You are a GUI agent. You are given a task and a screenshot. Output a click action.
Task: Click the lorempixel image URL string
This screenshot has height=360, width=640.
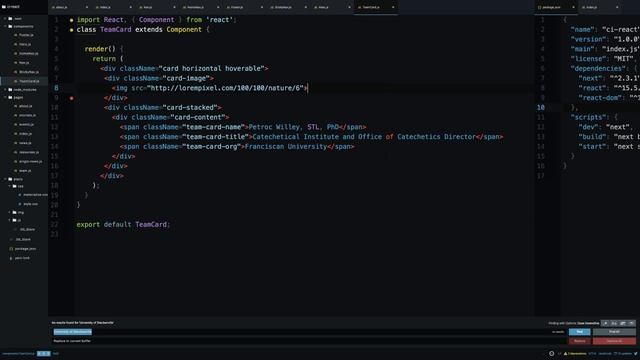pyautogui.click(x=225, y=88)
